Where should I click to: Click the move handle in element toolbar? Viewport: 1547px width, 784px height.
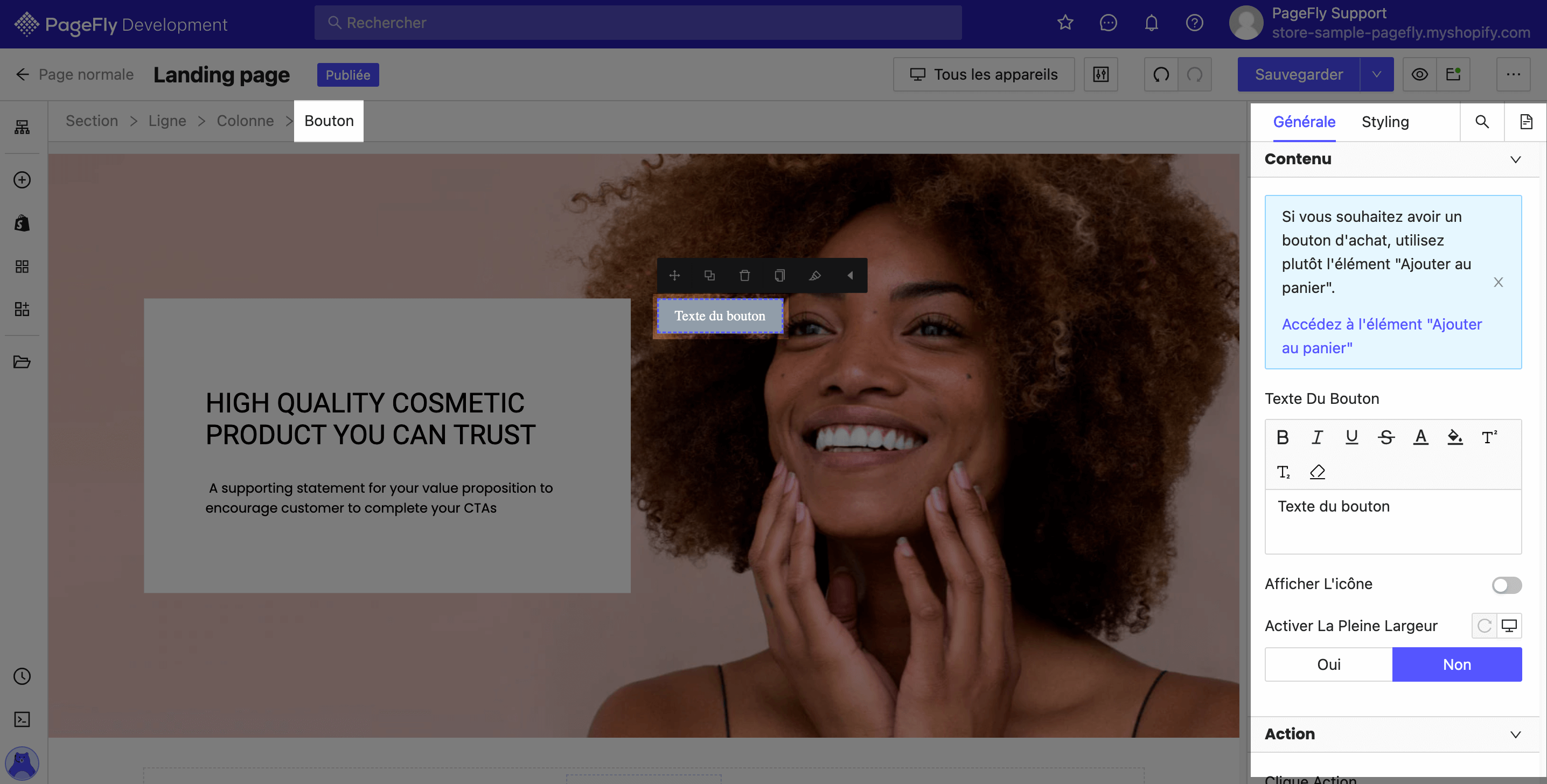click(674, 276)
